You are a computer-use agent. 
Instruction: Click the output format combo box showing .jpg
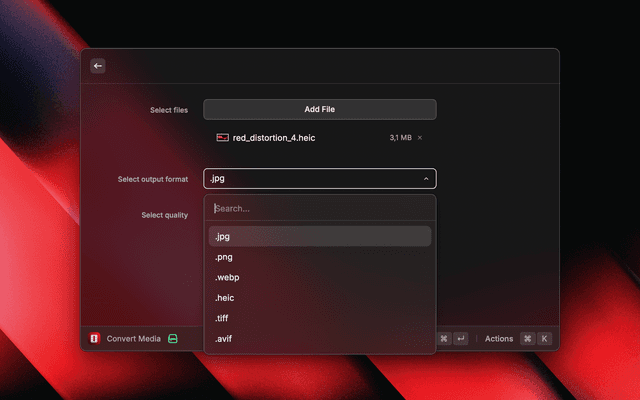point(310,179)
